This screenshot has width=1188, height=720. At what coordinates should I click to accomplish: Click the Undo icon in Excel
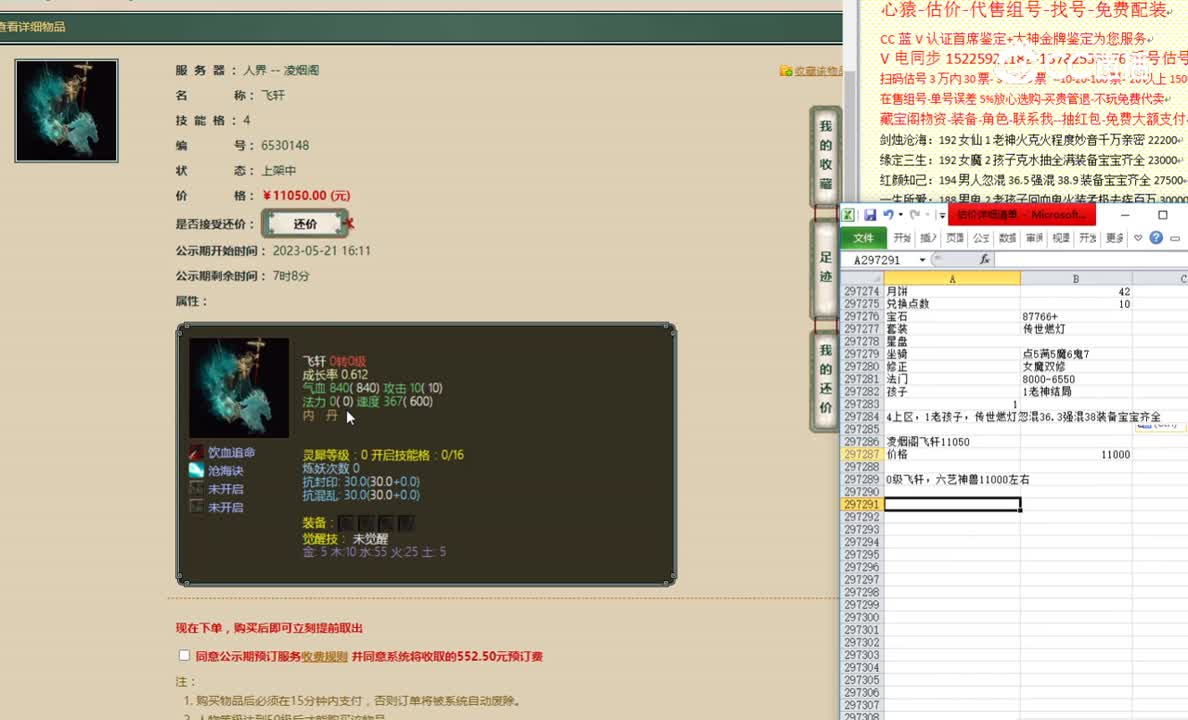point(890,212)
